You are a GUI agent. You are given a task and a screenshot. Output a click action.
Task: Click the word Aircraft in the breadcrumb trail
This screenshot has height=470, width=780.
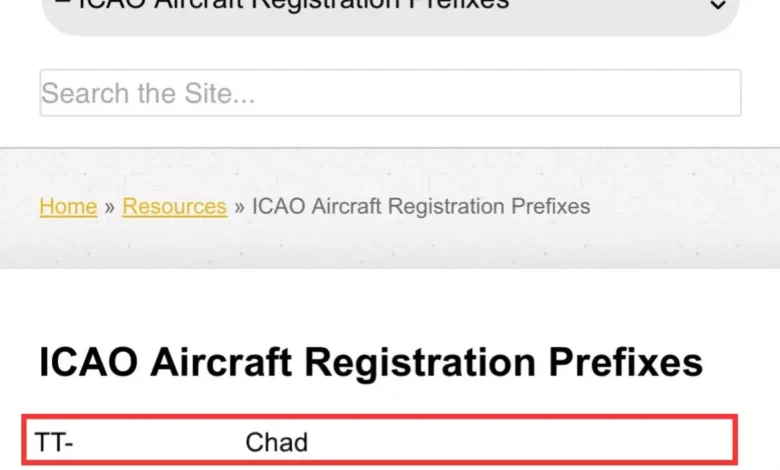click(346, 206)
